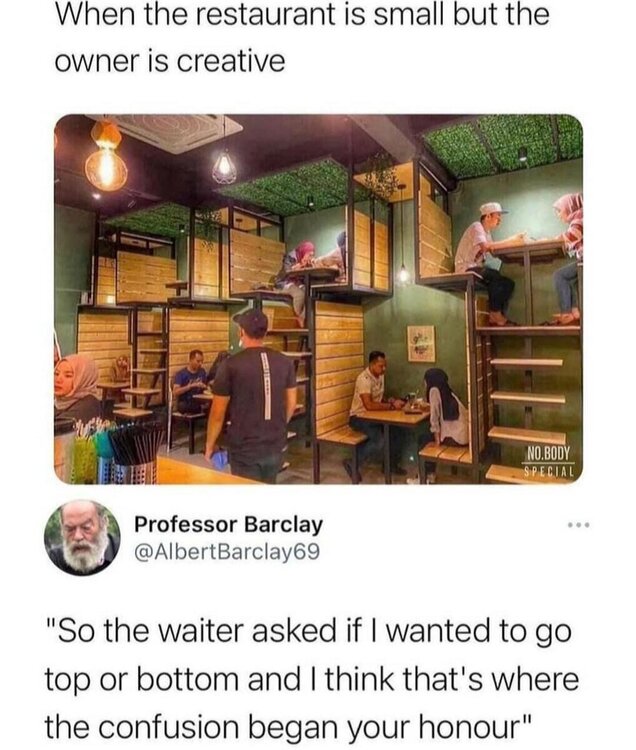Click the man in blue shirt seated downstairs
Image resolution: width=636 pixels, height=750 pixels.
coord(190,380)
